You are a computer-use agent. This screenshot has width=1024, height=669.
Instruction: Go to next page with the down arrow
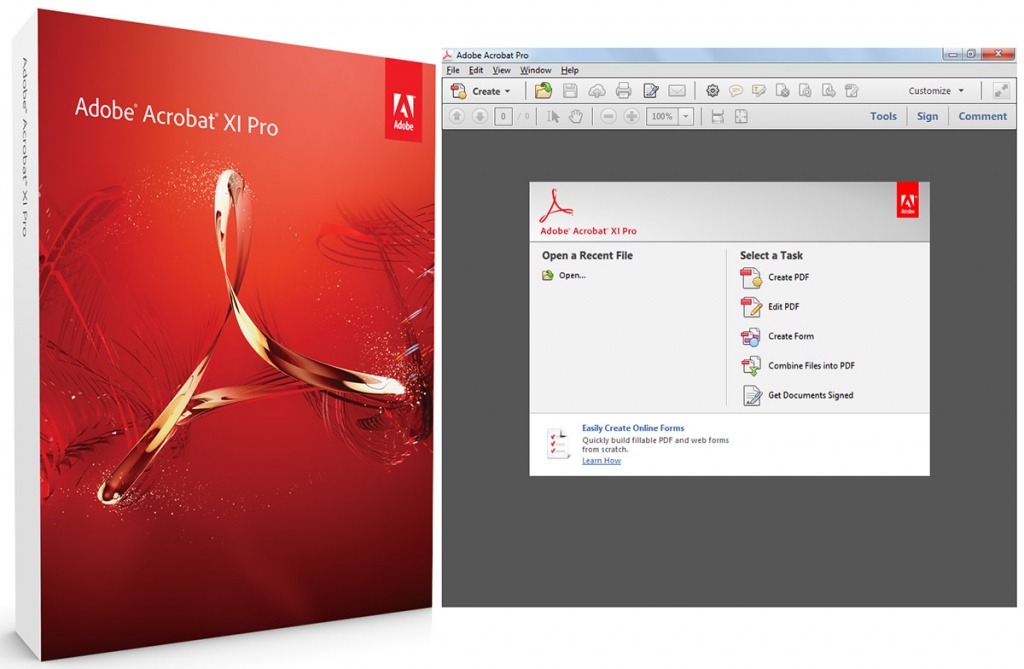point(480,116)
